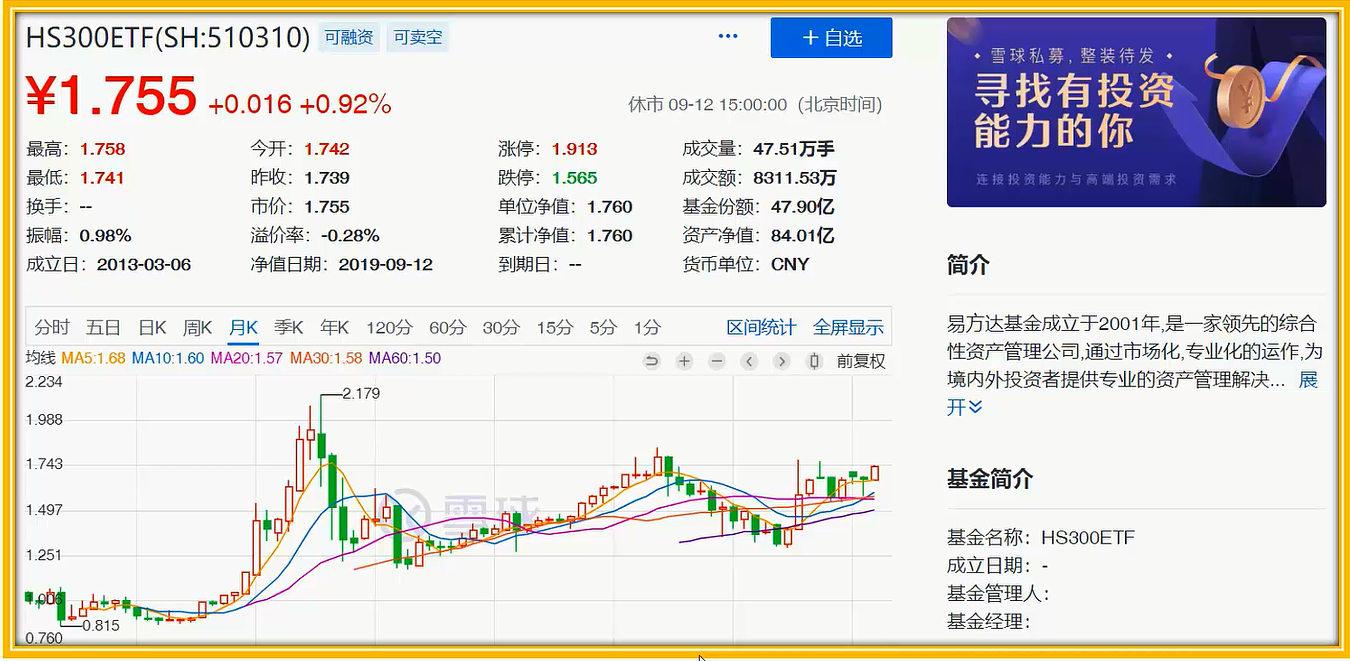Click the 今开 value 1.742
This screenshot has height=661, width=1350.
click(327, 149)
